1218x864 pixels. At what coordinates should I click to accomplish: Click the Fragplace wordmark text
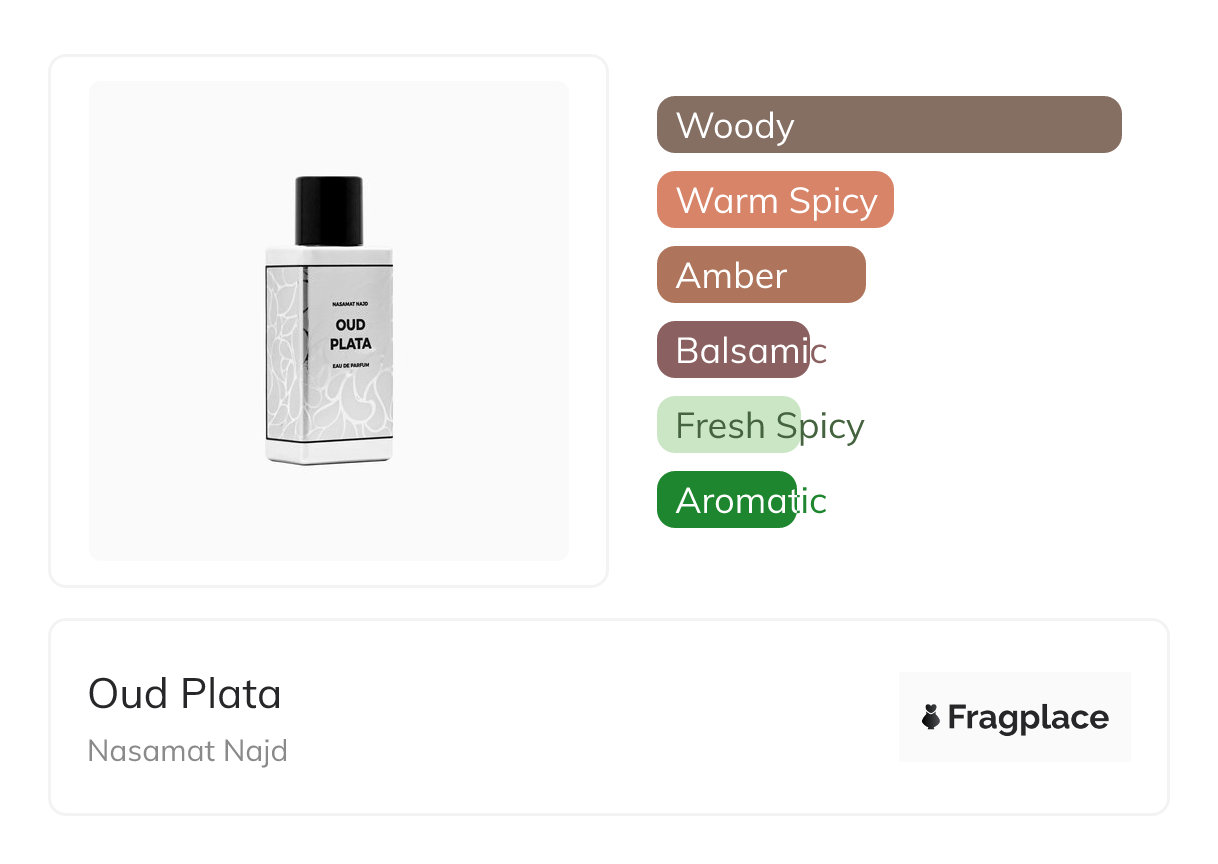(1028, 717)
